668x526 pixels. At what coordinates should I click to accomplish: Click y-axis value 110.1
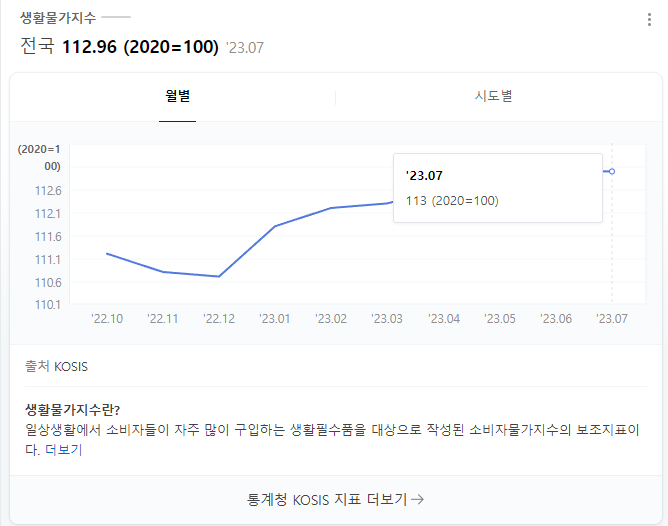point(48,305)
